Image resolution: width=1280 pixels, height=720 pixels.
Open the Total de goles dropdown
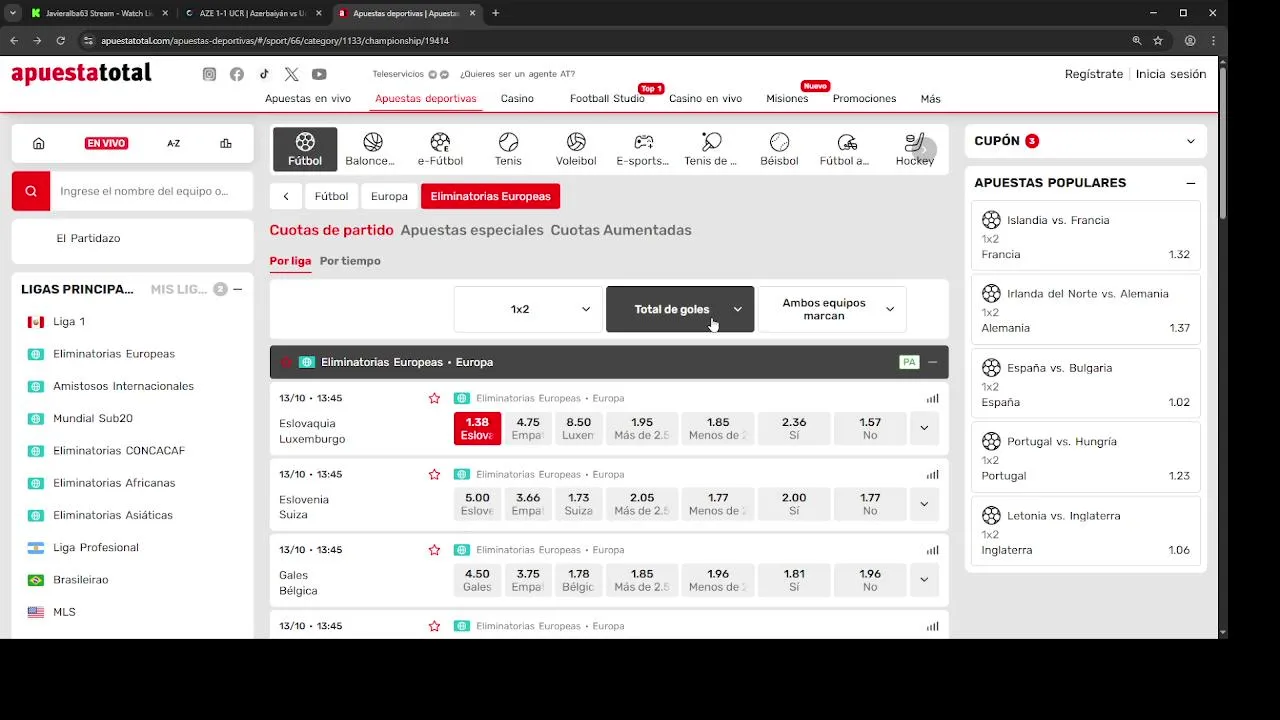(680, 310)
